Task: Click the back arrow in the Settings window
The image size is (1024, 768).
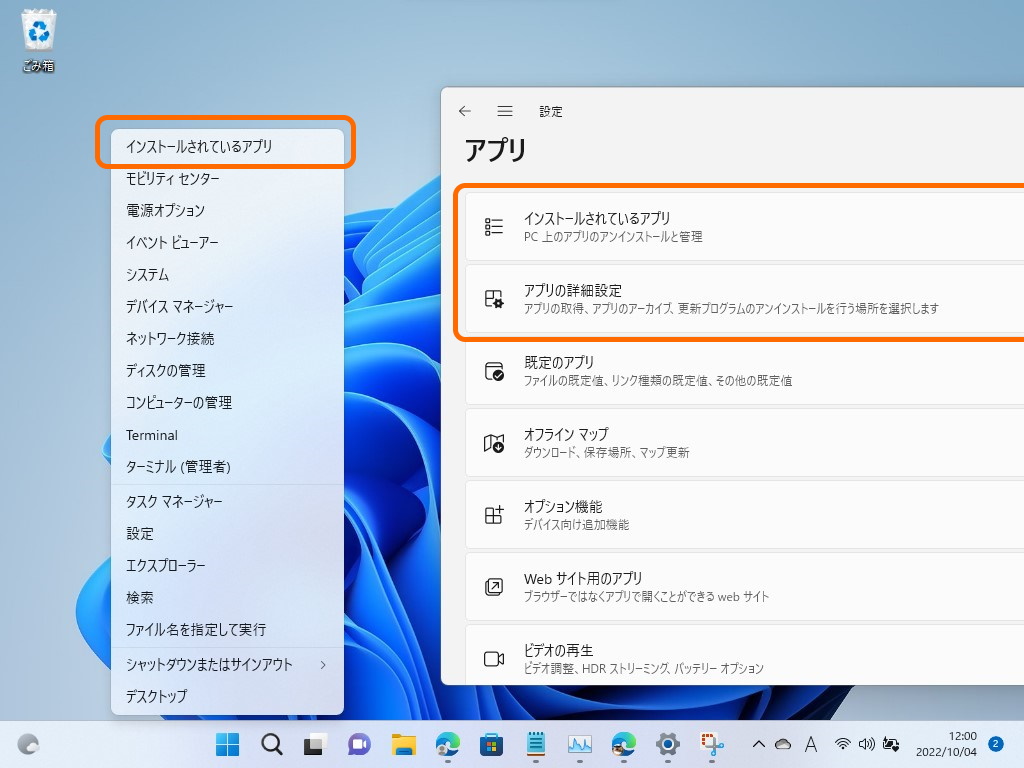Action: 464,111
